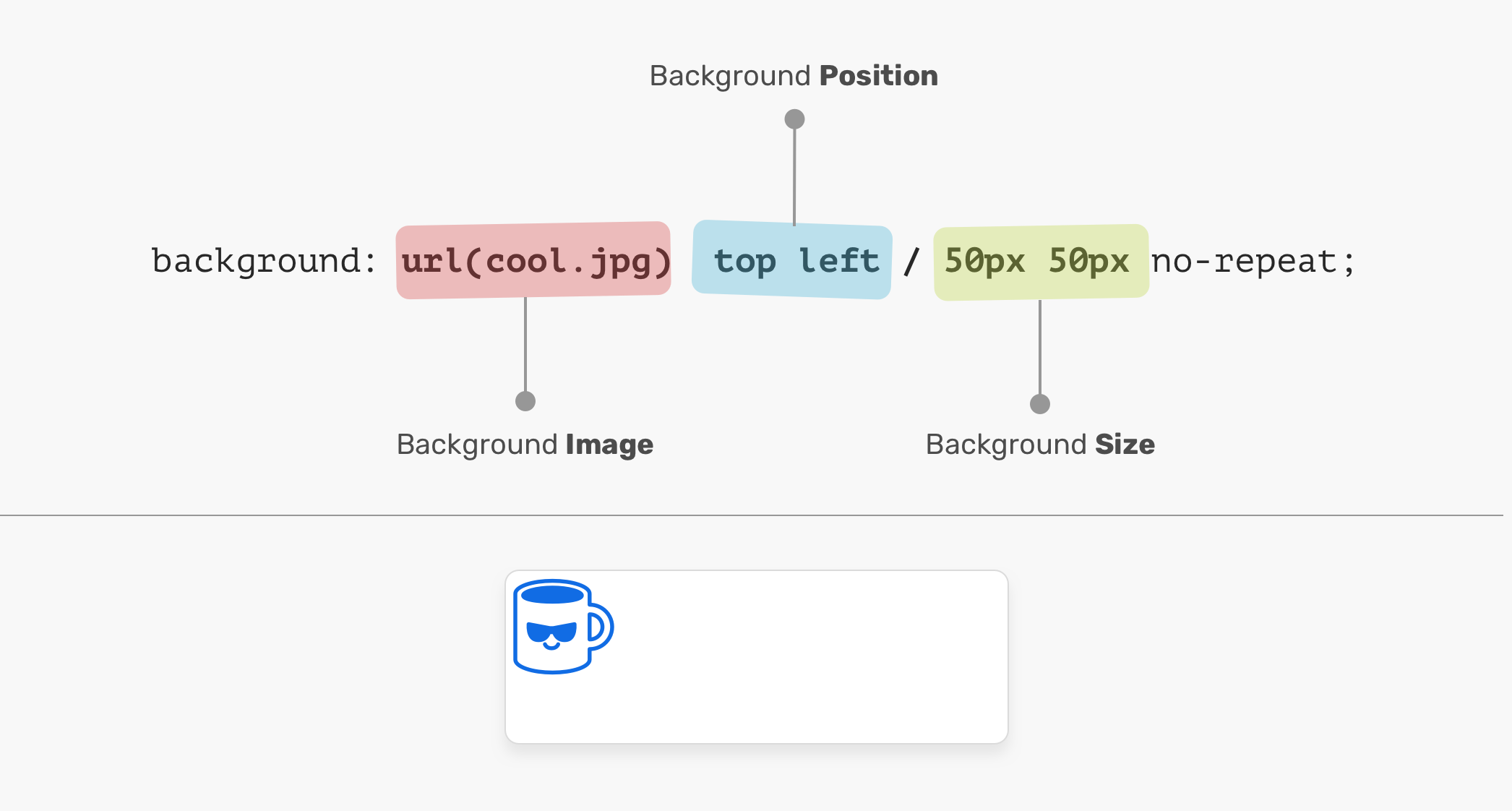Click the connector line above top left

(x=794, y=177)
